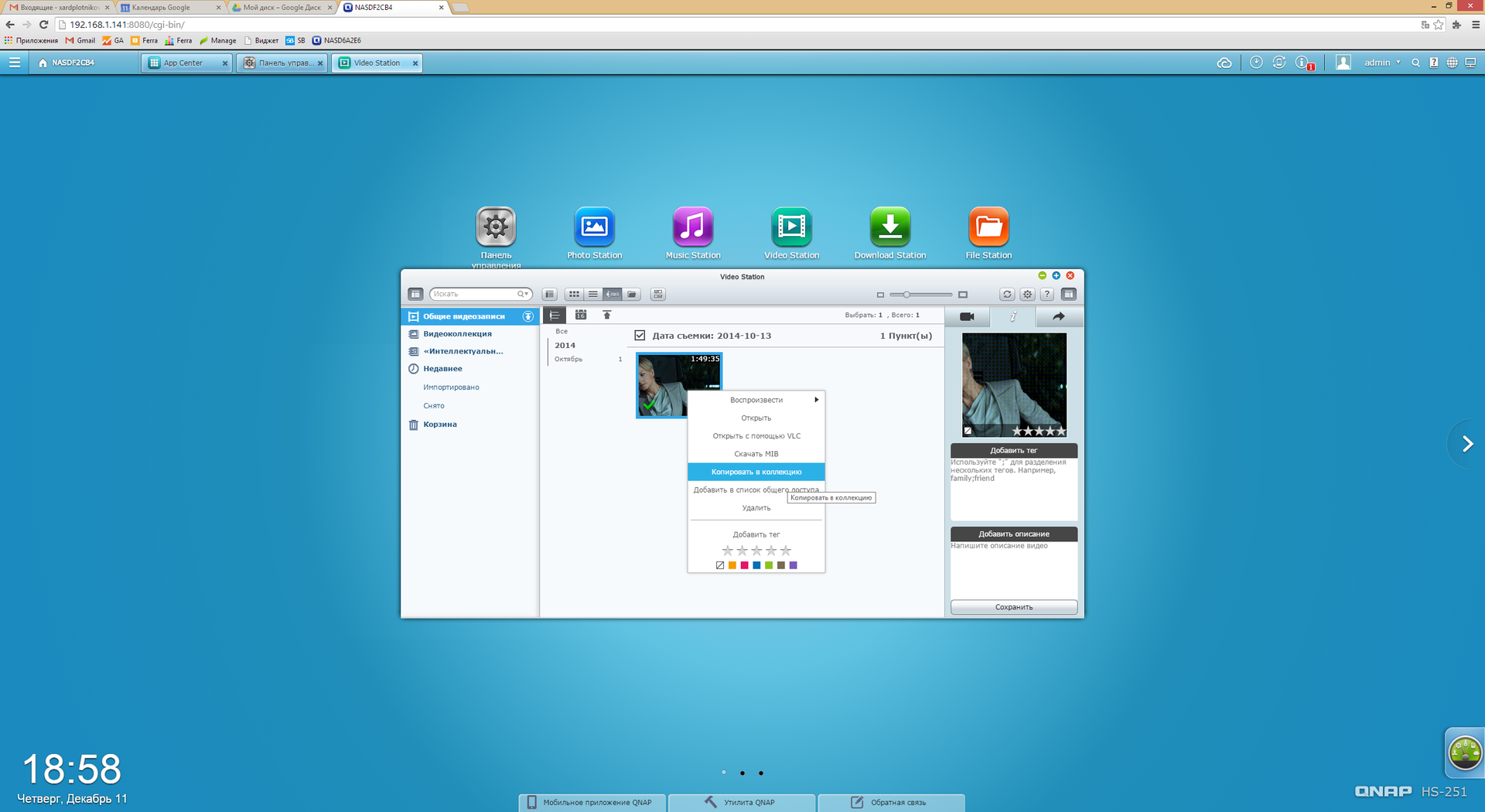This screenshot has height=812, width=1485.
Task: Select Копировать в коллекцию menu item
Action: pyautogui.click(x=756, y=472)
